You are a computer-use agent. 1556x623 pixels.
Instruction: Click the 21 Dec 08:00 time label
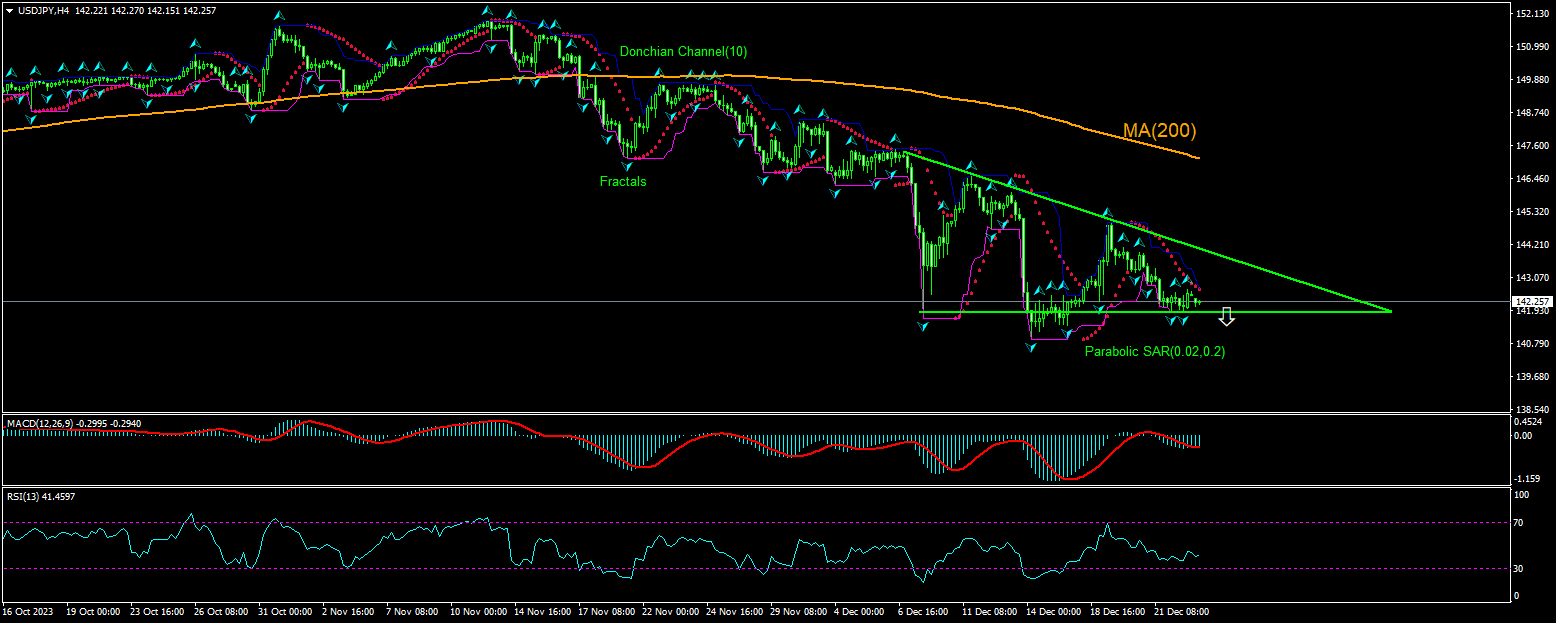click(x=1181, y=610)
